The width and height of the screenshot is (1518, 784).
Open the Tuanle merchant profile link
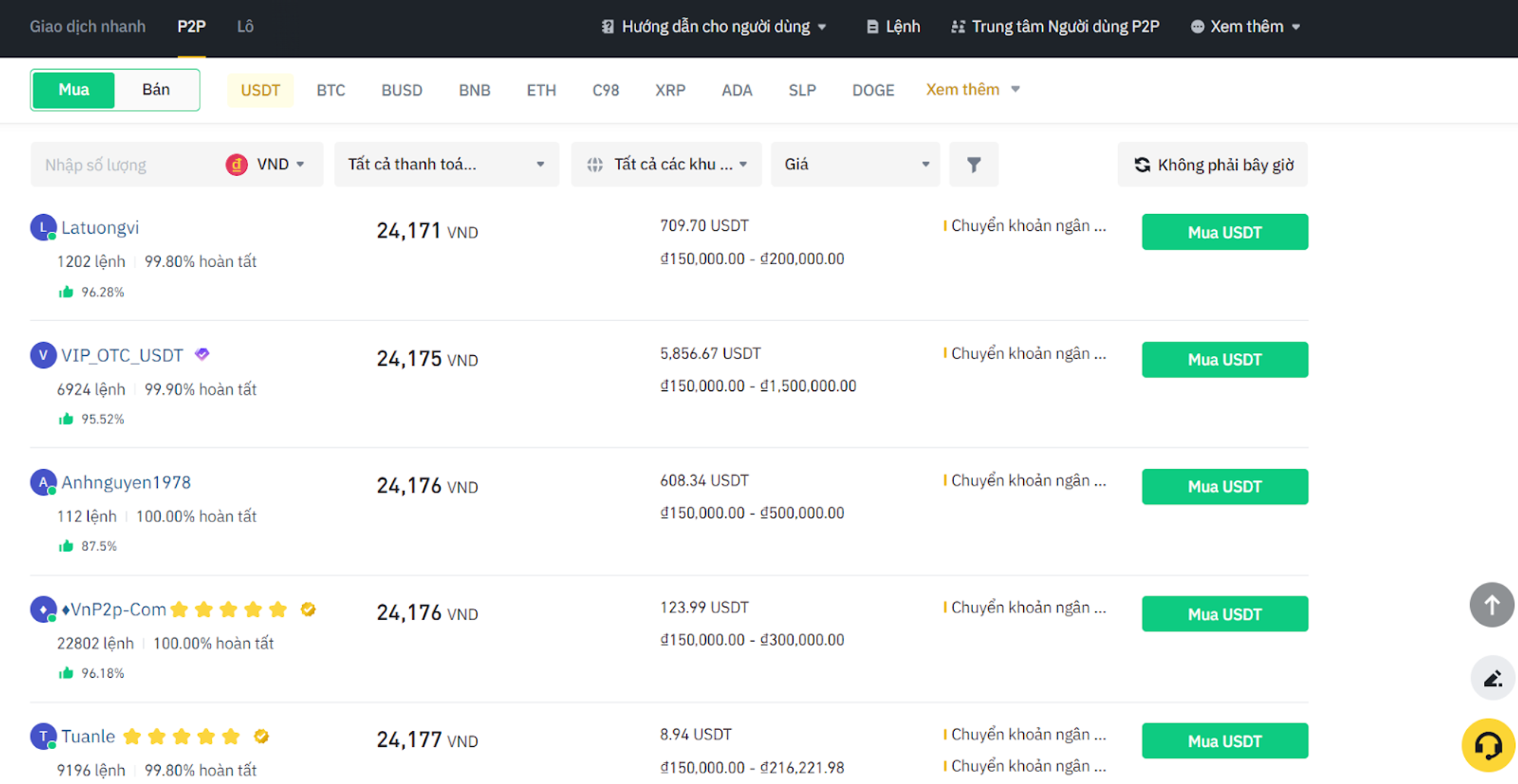coord(88,736)
